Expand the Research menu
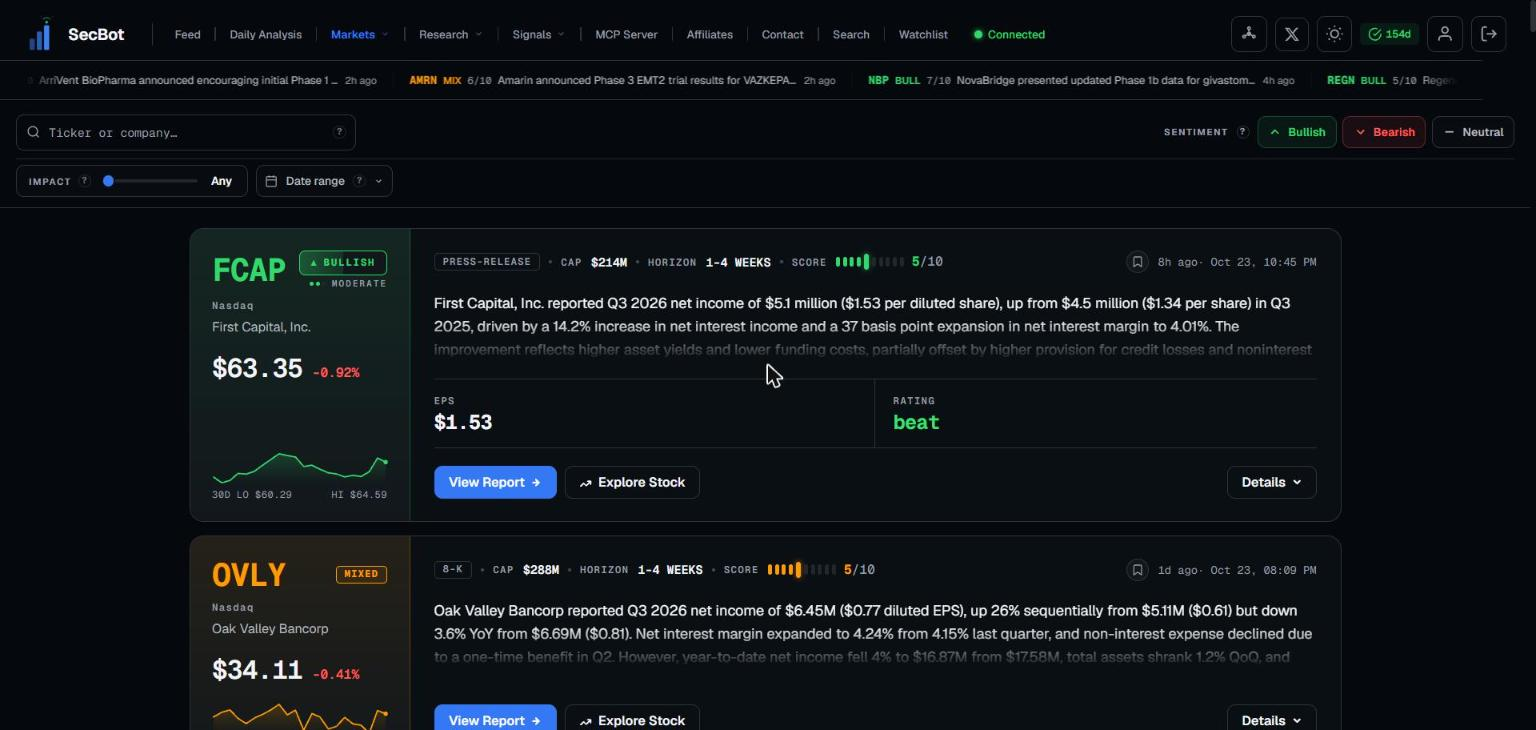The height and width of the screenshot is (730, 1536). [x=450, y=34]
